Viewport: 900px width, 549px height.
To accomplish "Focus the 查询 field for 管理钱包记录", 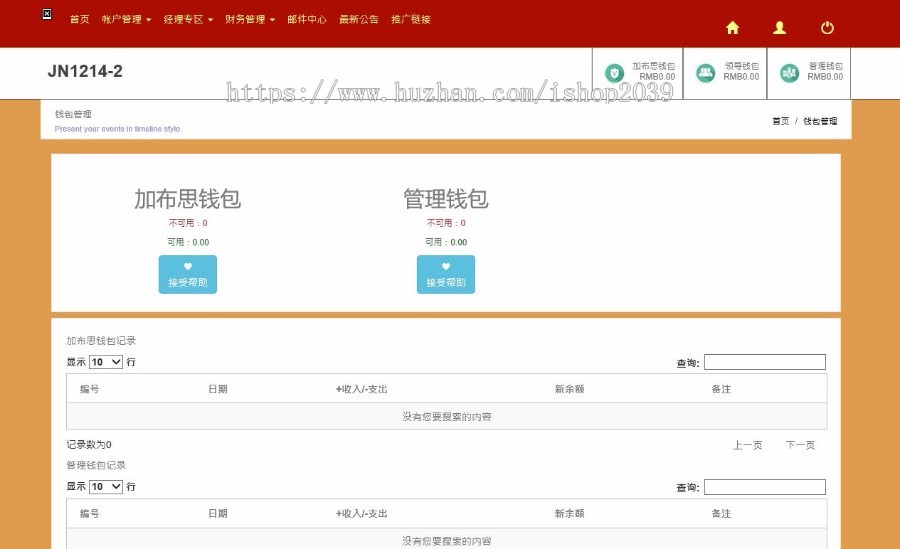I will click(x=765, y=487).
